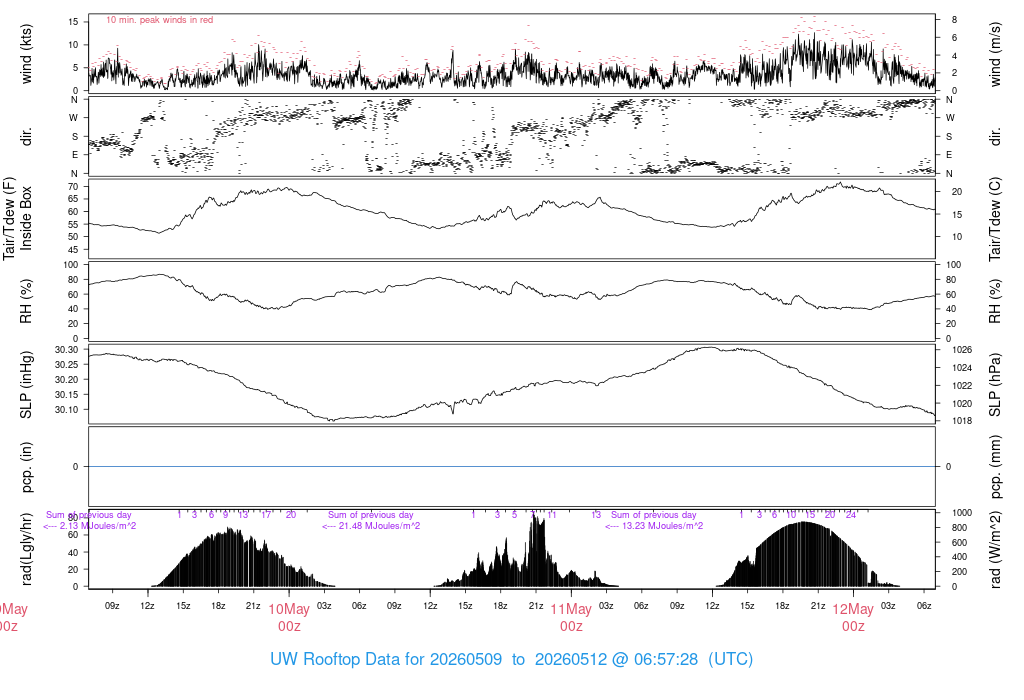
Task: Click the SLP (hPa) right axis label
Action: [x=995, y=385]
